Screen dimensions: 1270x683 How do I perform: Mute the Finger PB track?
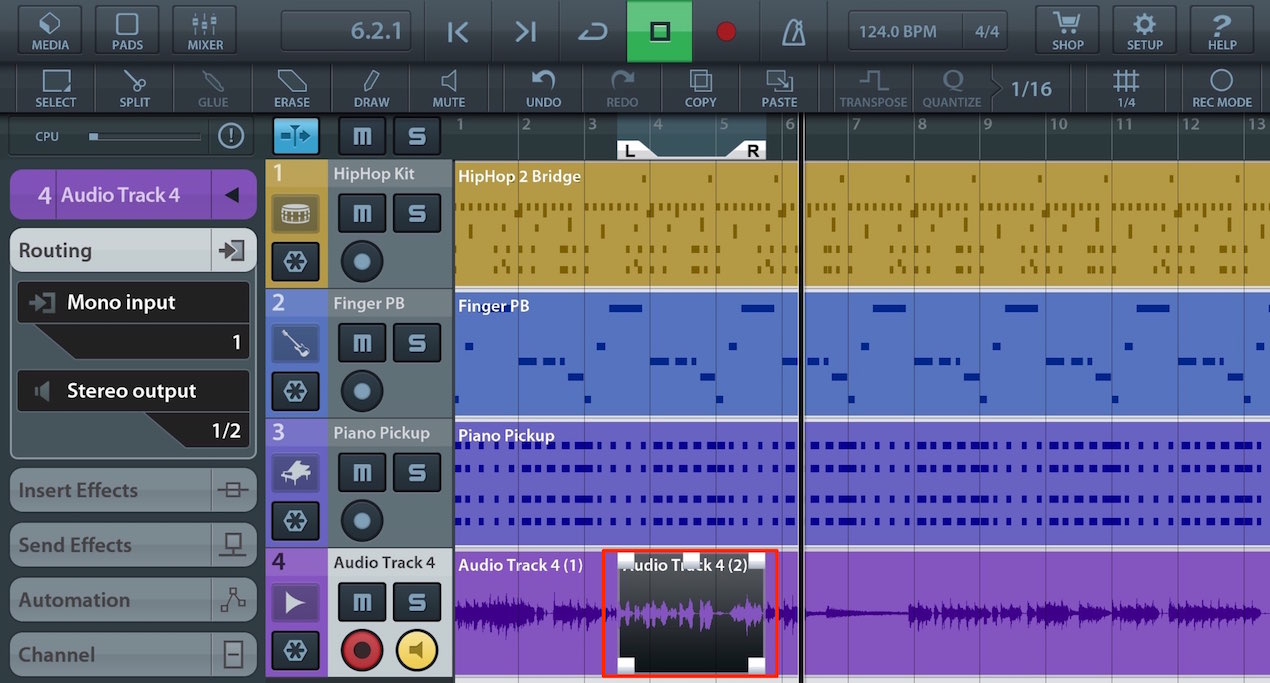(x=362, y=343)
